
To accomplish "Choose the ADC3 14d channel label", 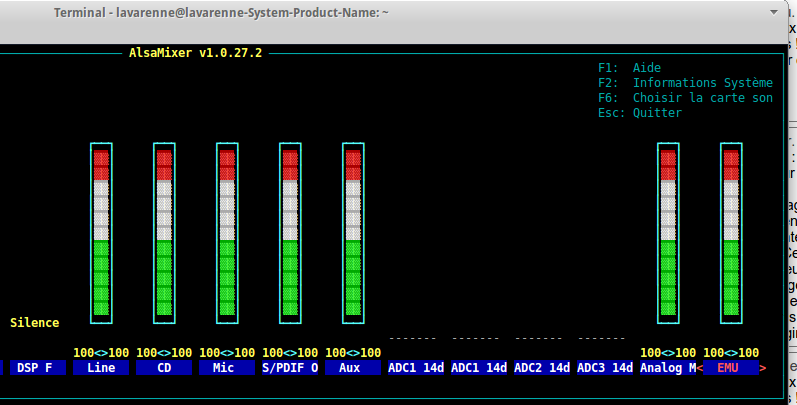I will 605,368.
